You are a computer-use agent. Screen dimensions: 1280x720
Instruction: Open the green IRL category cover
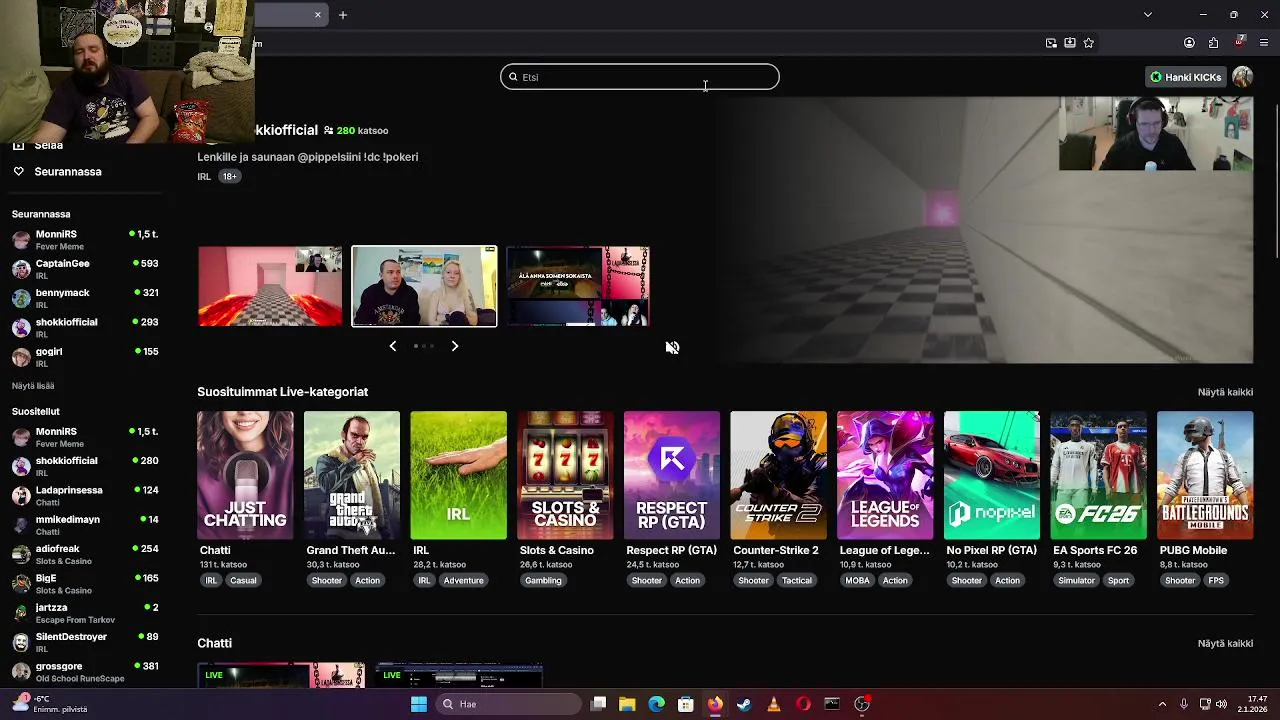click(458, 475)
